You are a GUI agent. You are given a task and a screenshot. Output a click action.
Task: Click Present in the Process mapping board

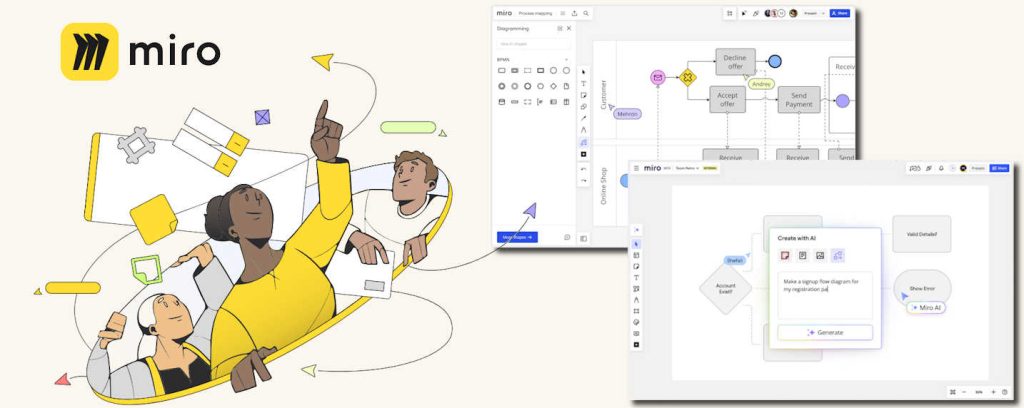click(x=810, y=13)
